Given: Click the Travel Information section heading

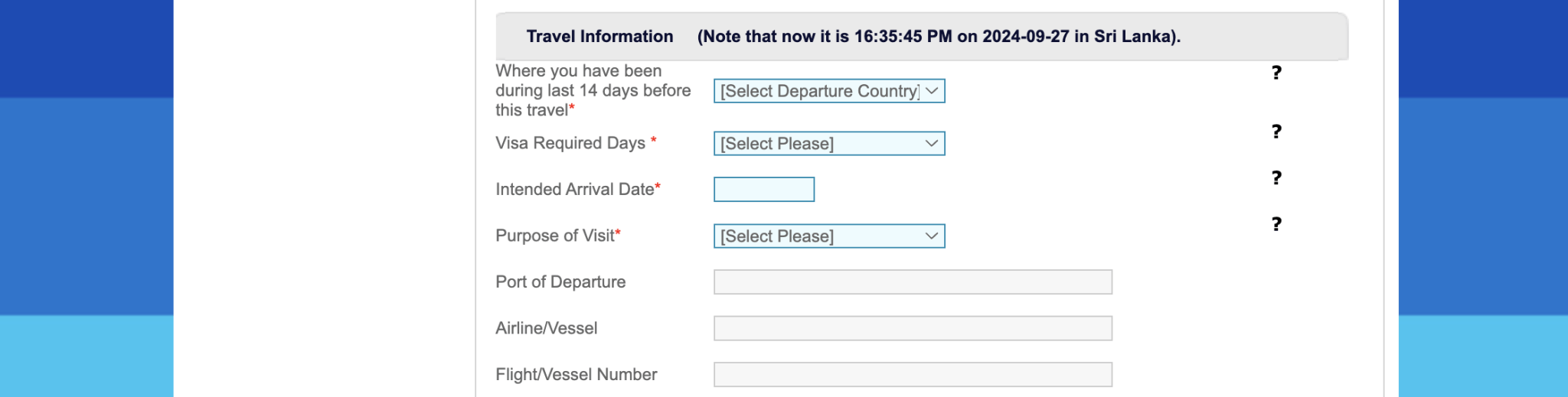Looking at the screenshot, I should (x=599, y=37).
